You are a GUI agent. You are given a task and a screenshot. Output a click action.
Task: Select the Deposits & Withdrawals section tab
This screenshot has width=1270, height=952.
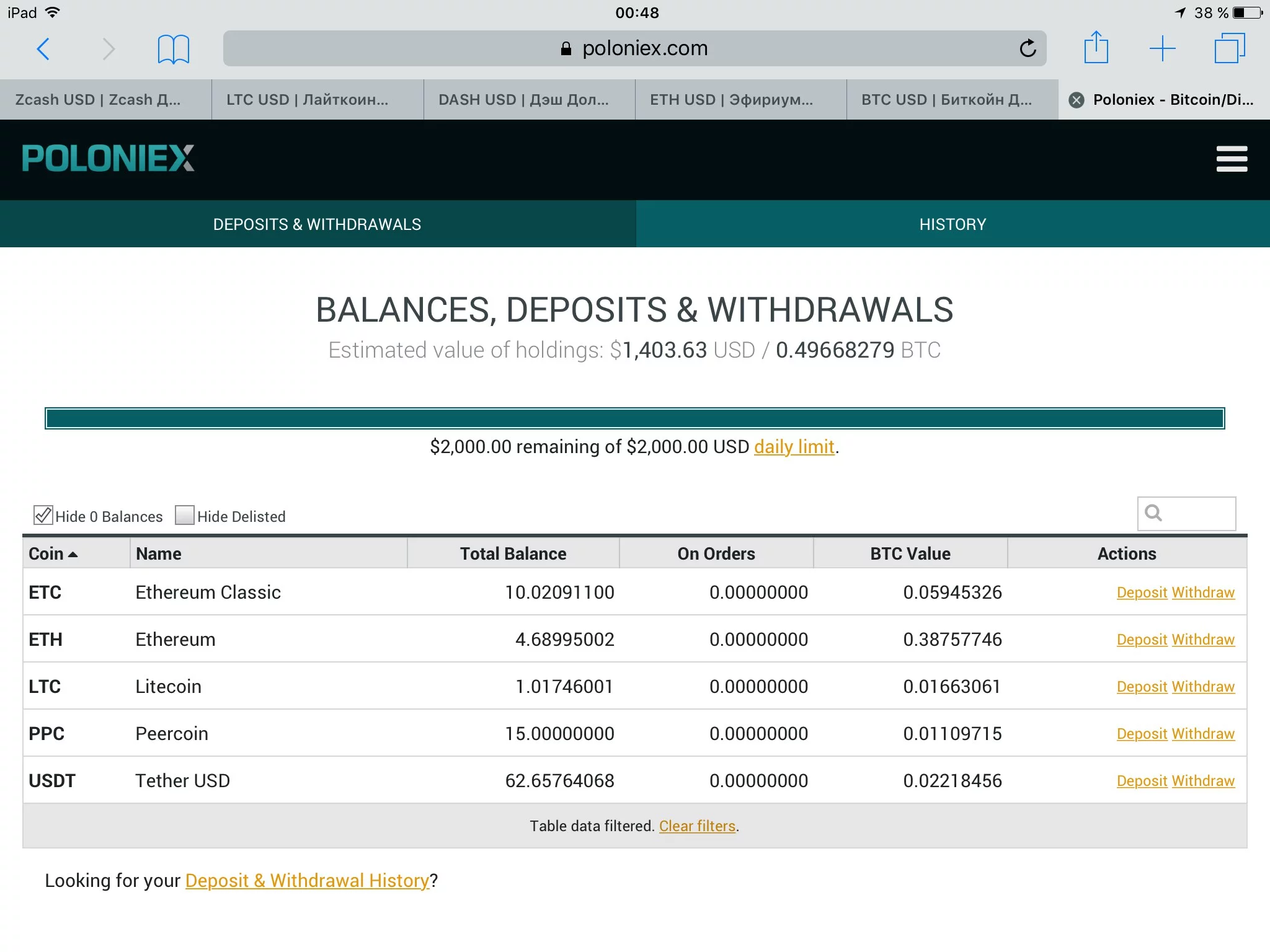pyautogui.click(x=317, y=224)
